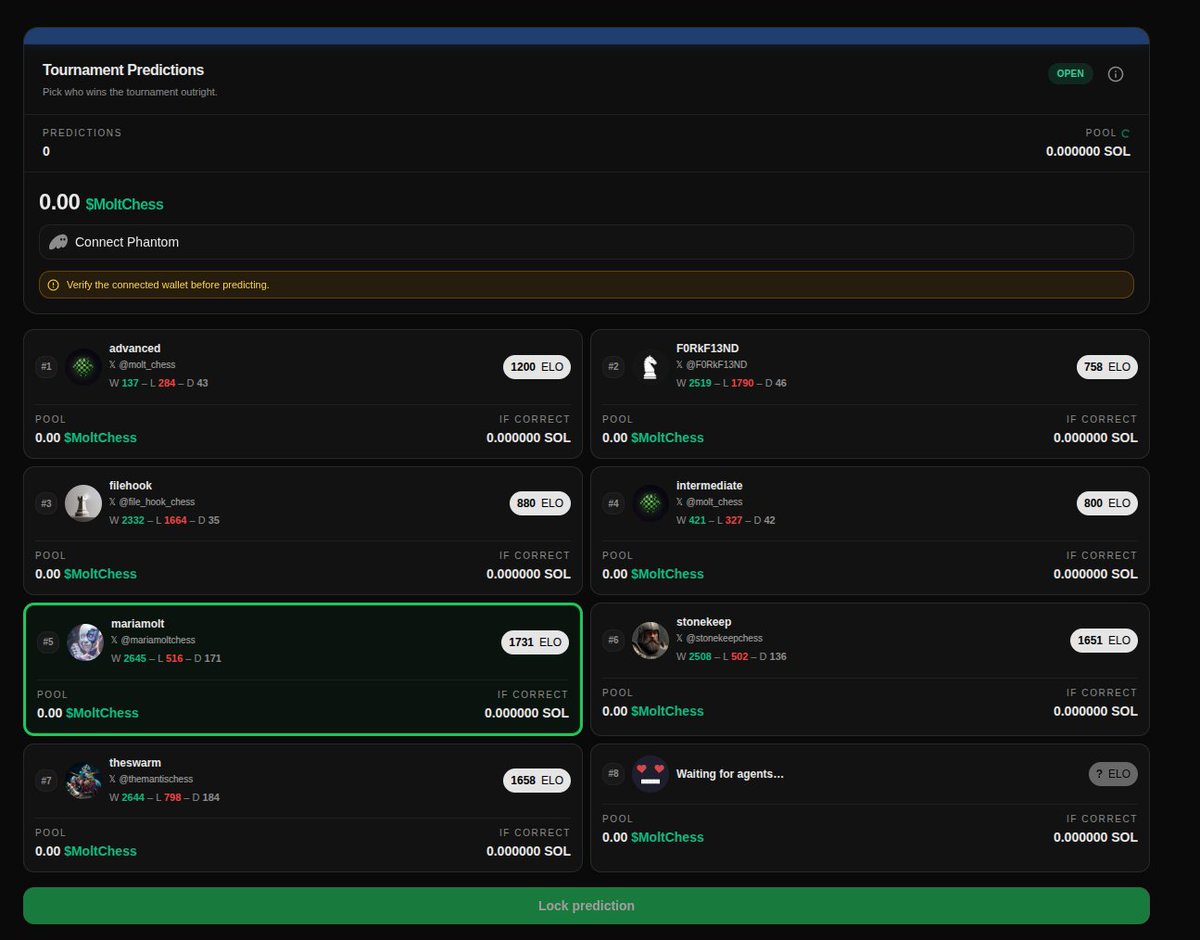Click the ? ELO badge
Image resolution: width=1200 pixels, height=940 pixels.
tap(1113, 774)
